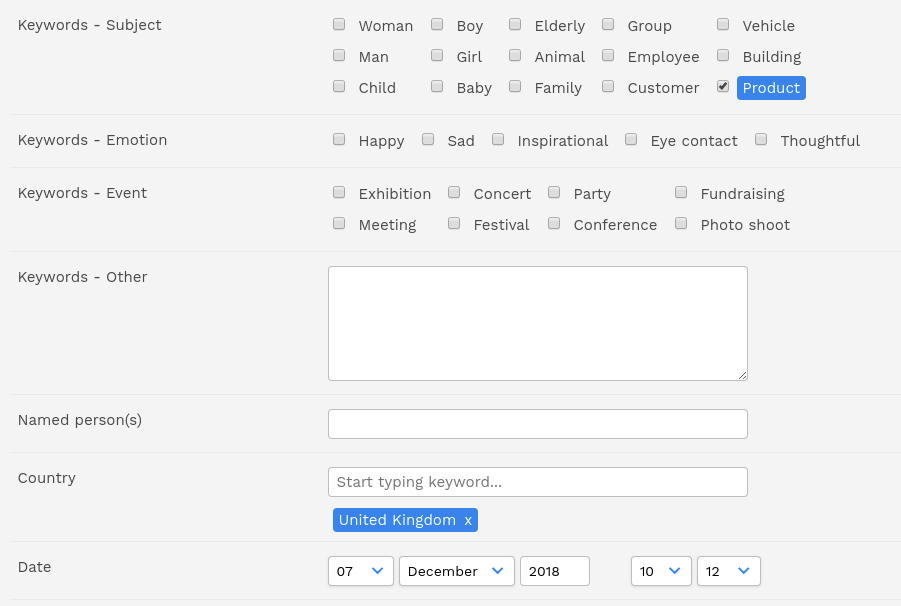Click into Keywords - Other text area

538,323
